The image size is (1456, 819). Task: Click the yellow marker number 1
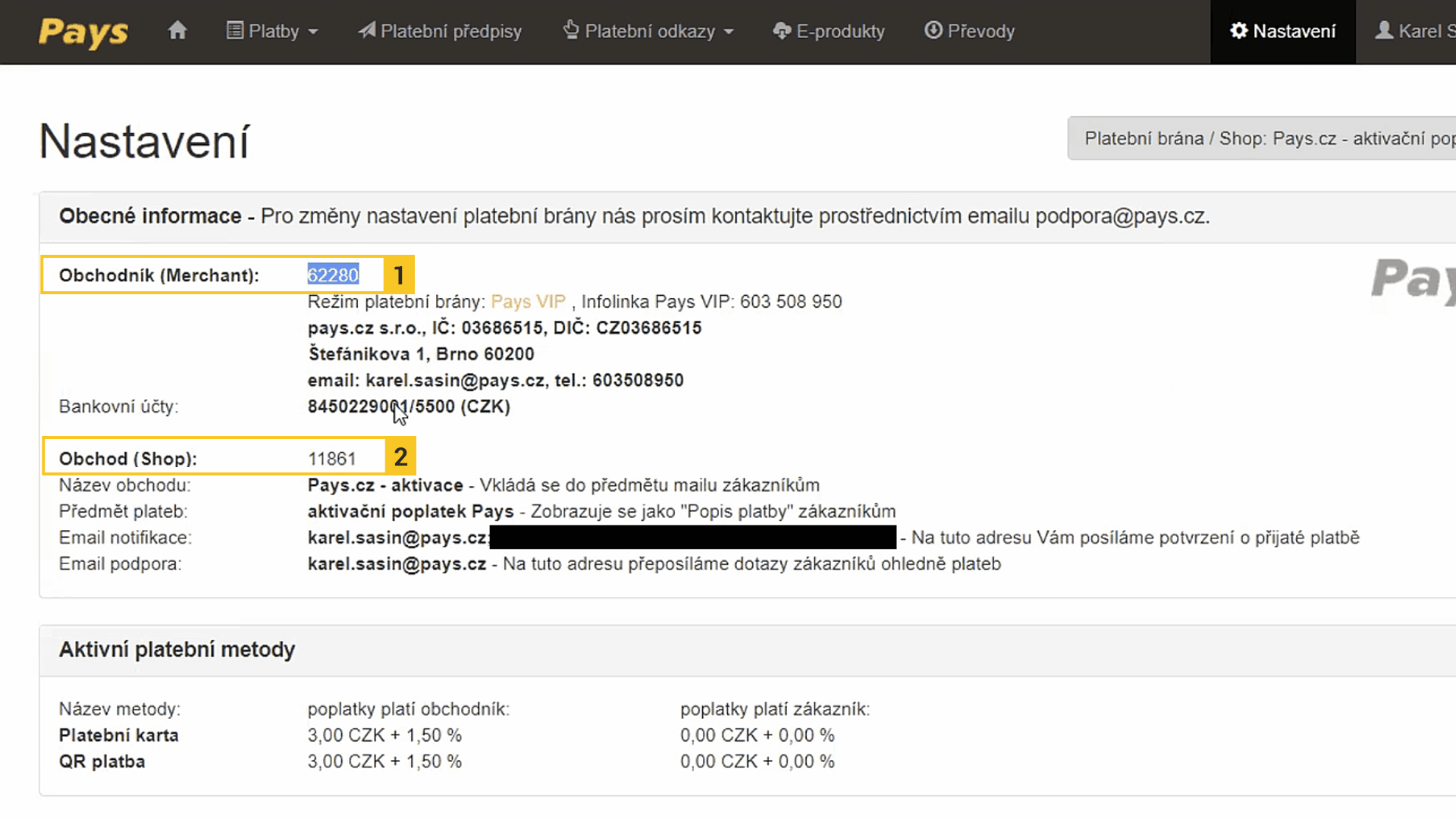[x=399, y=275]
